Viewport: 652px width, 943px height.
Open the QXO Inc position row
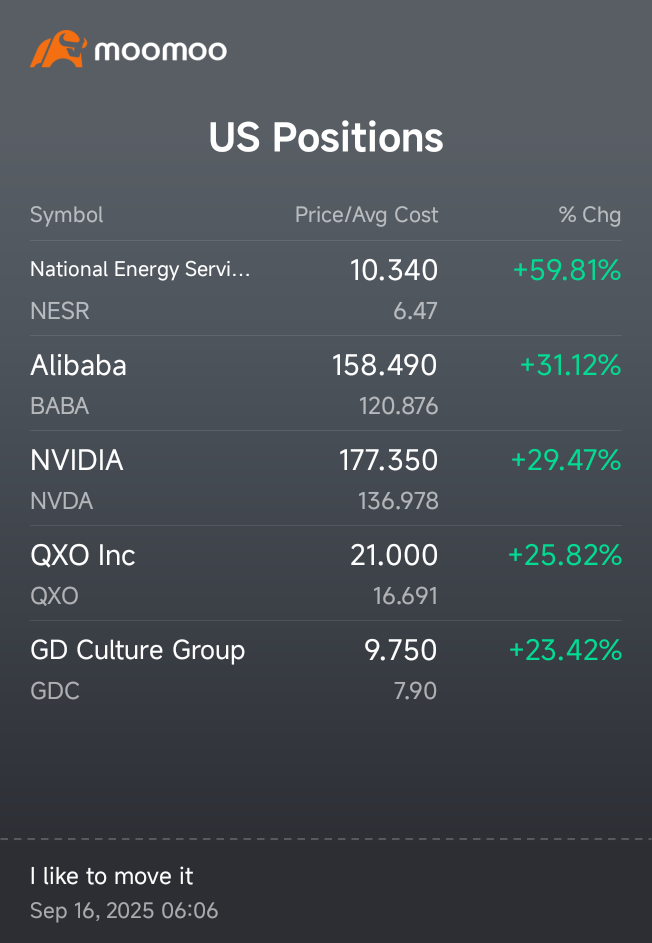tap(83, 555)
